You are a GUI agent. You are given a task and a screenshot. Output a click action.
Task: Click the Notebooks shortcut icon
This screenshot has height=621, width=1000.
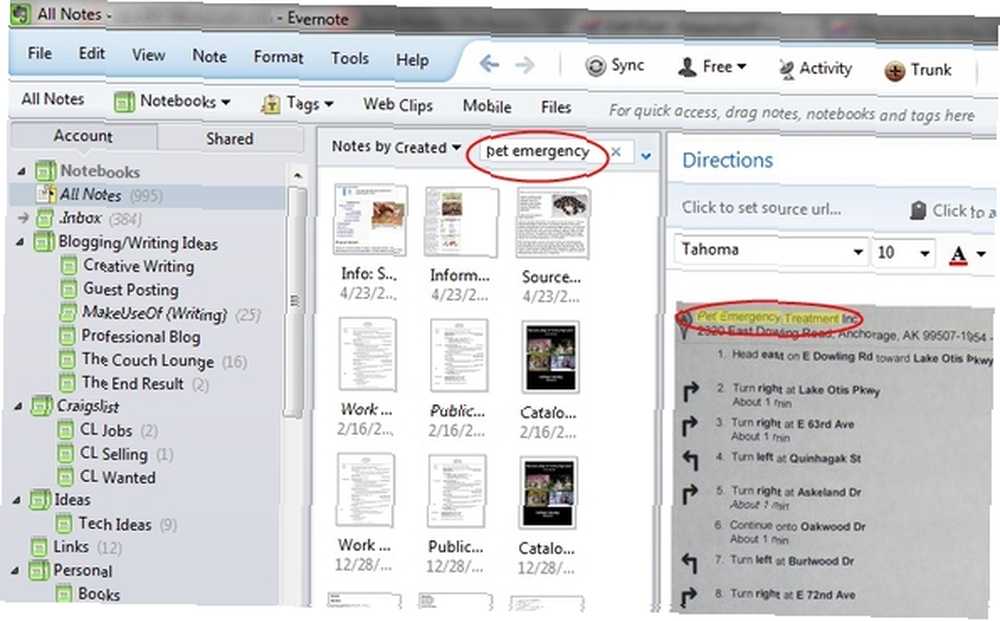tap(124, 102)
